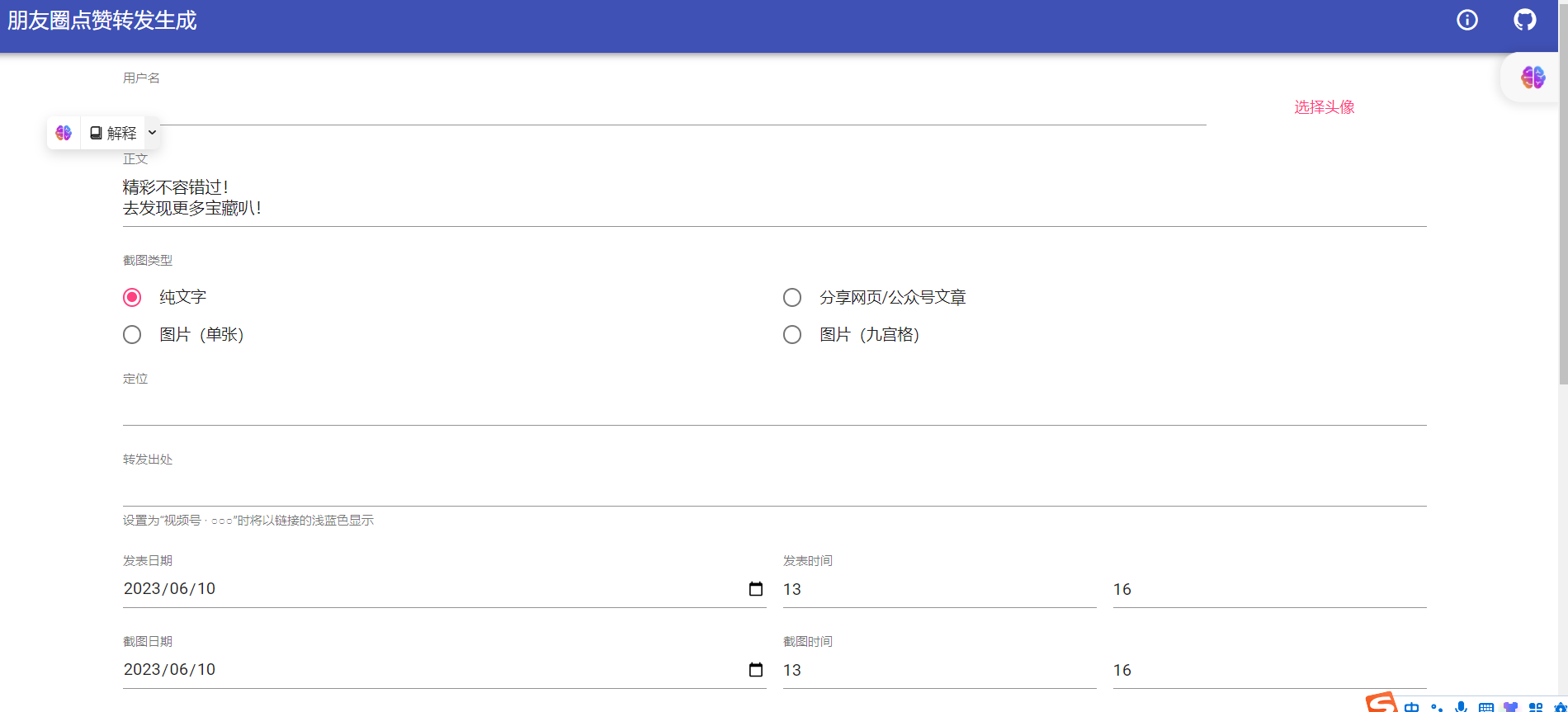The height and width of the screenshot is (712, 1568).
Task: Click into the 定位 text field
Action: pos(774,409)
